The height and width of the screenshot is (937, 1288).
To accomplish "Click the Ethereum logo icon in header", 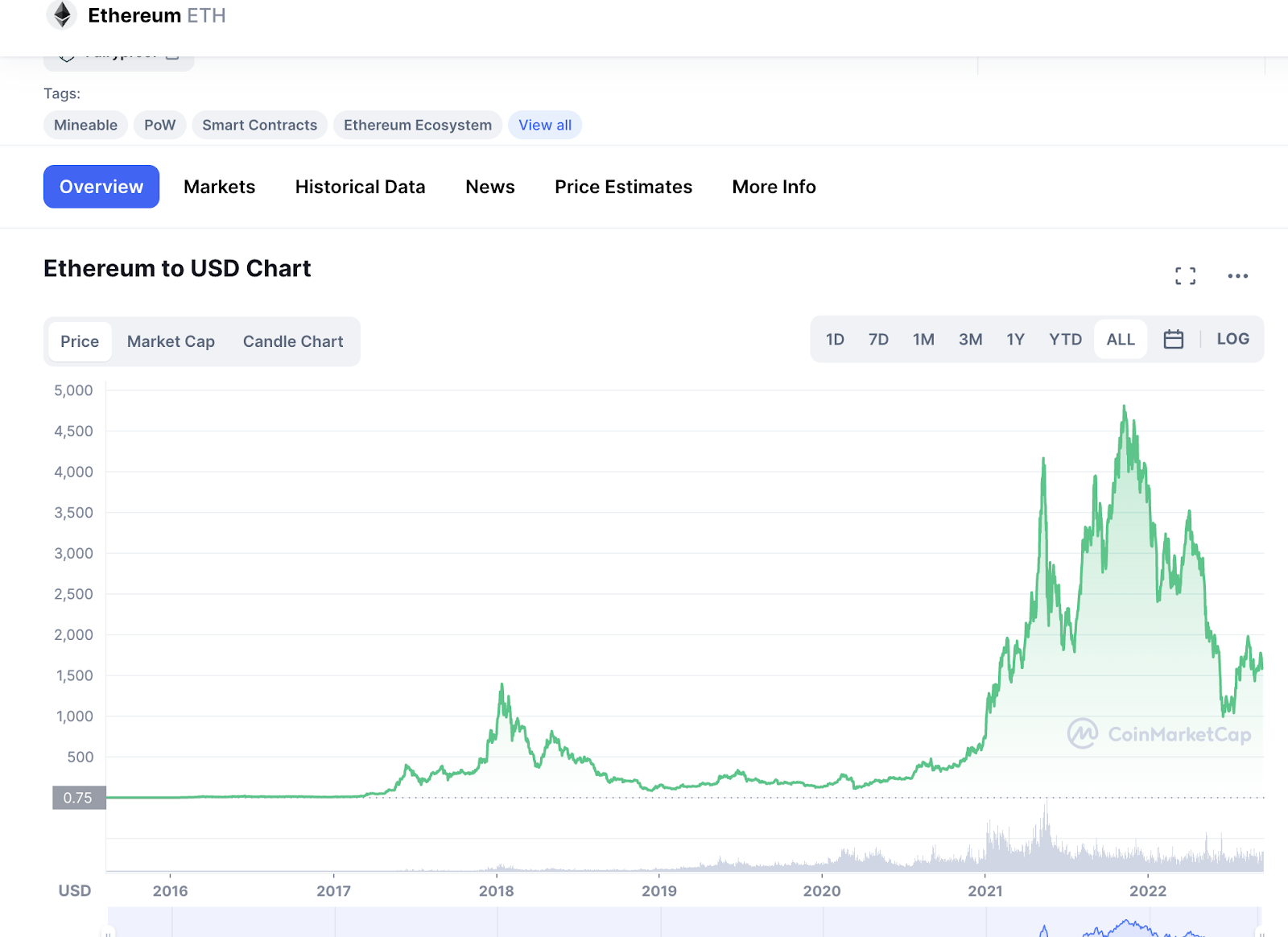I will (62, 15).
